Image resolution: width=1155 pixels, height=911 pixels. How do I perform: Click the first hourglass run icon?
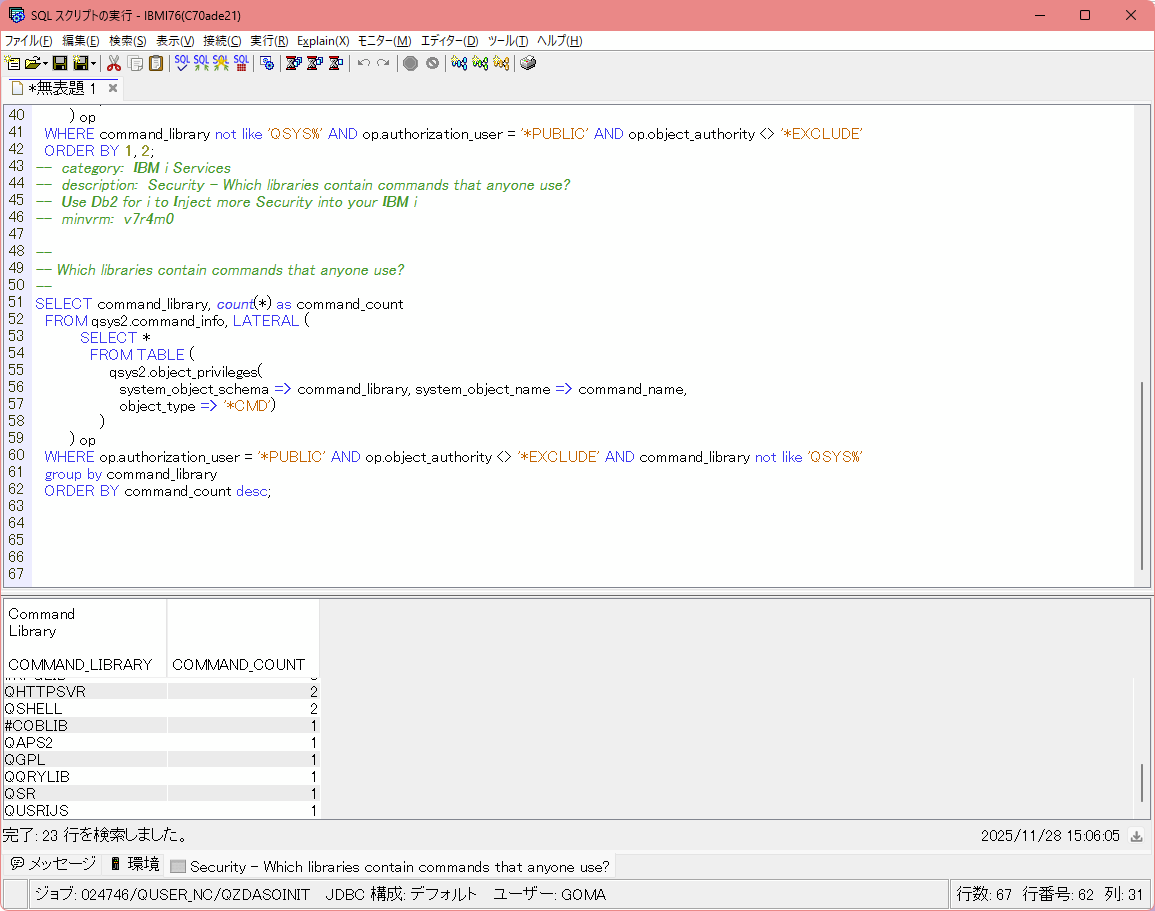[294, 63]
